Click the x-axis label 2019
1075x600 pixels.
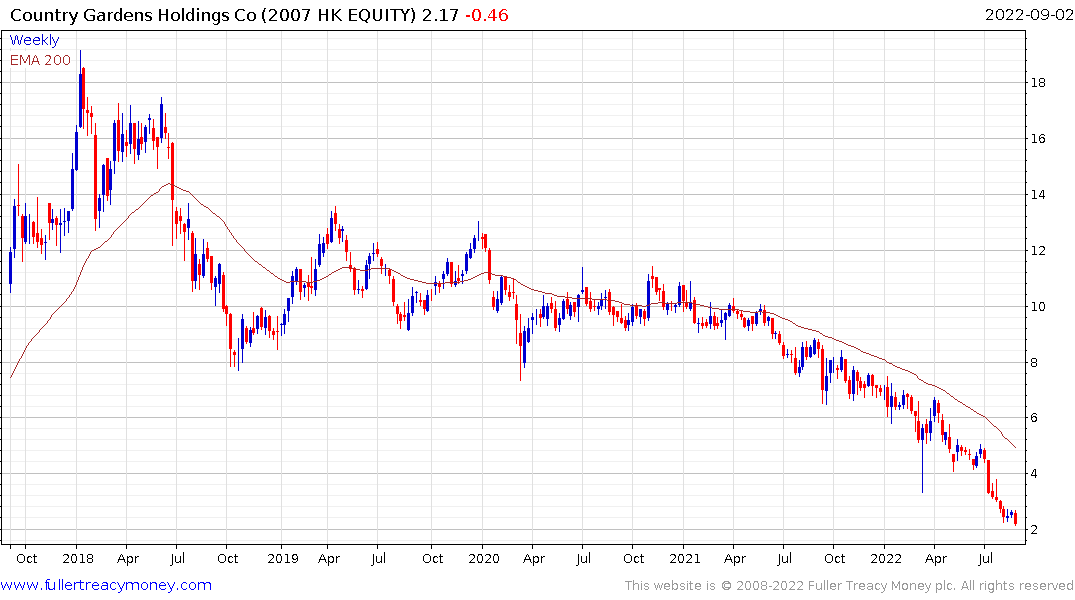pos(282,559)
